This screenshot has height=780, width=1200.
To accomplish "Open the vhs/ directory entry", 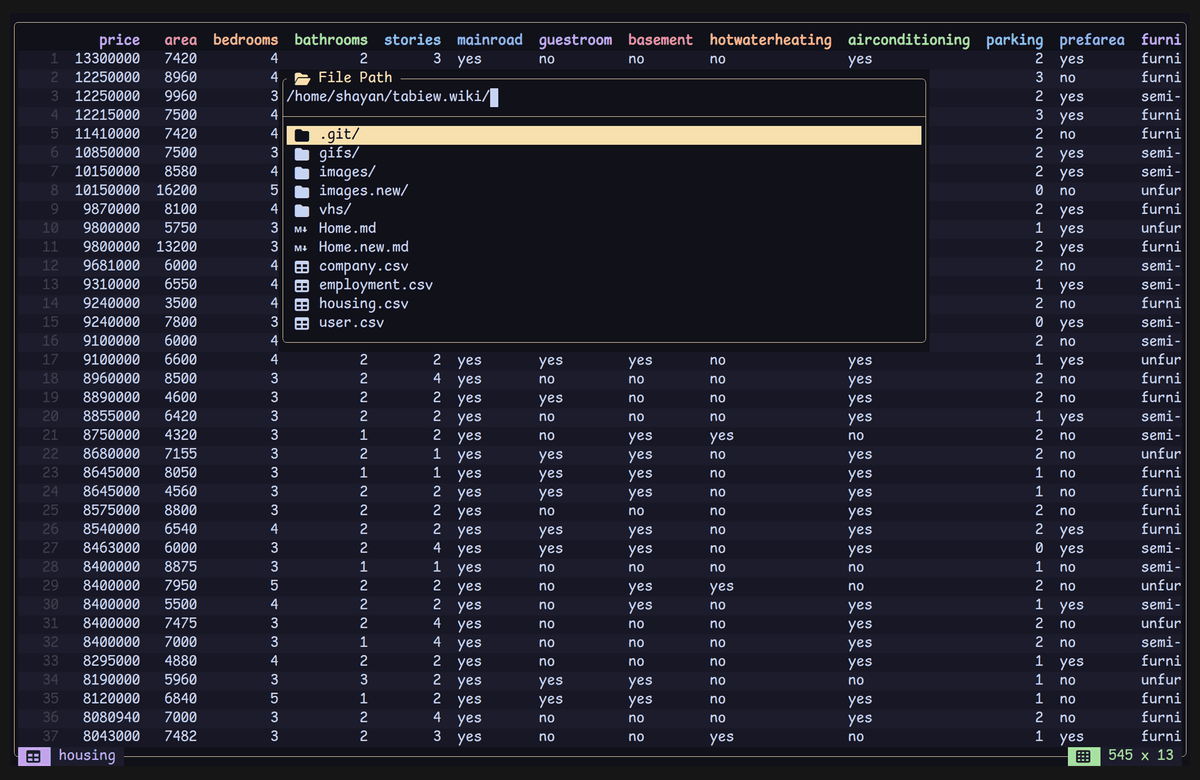I will (x=604, y=210).
